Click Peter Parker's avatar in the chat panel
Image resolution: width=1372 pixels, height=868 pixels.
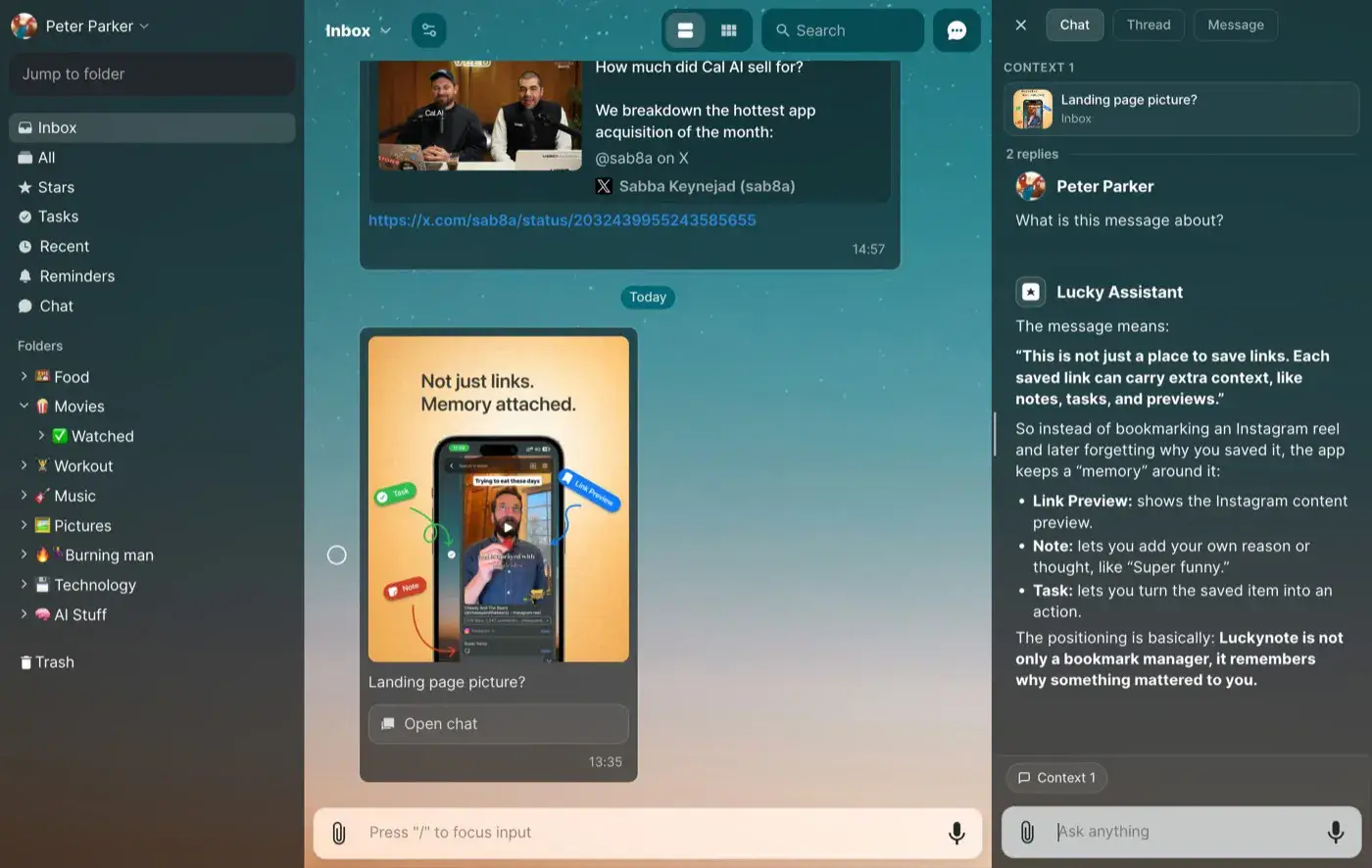point(1031,186)
